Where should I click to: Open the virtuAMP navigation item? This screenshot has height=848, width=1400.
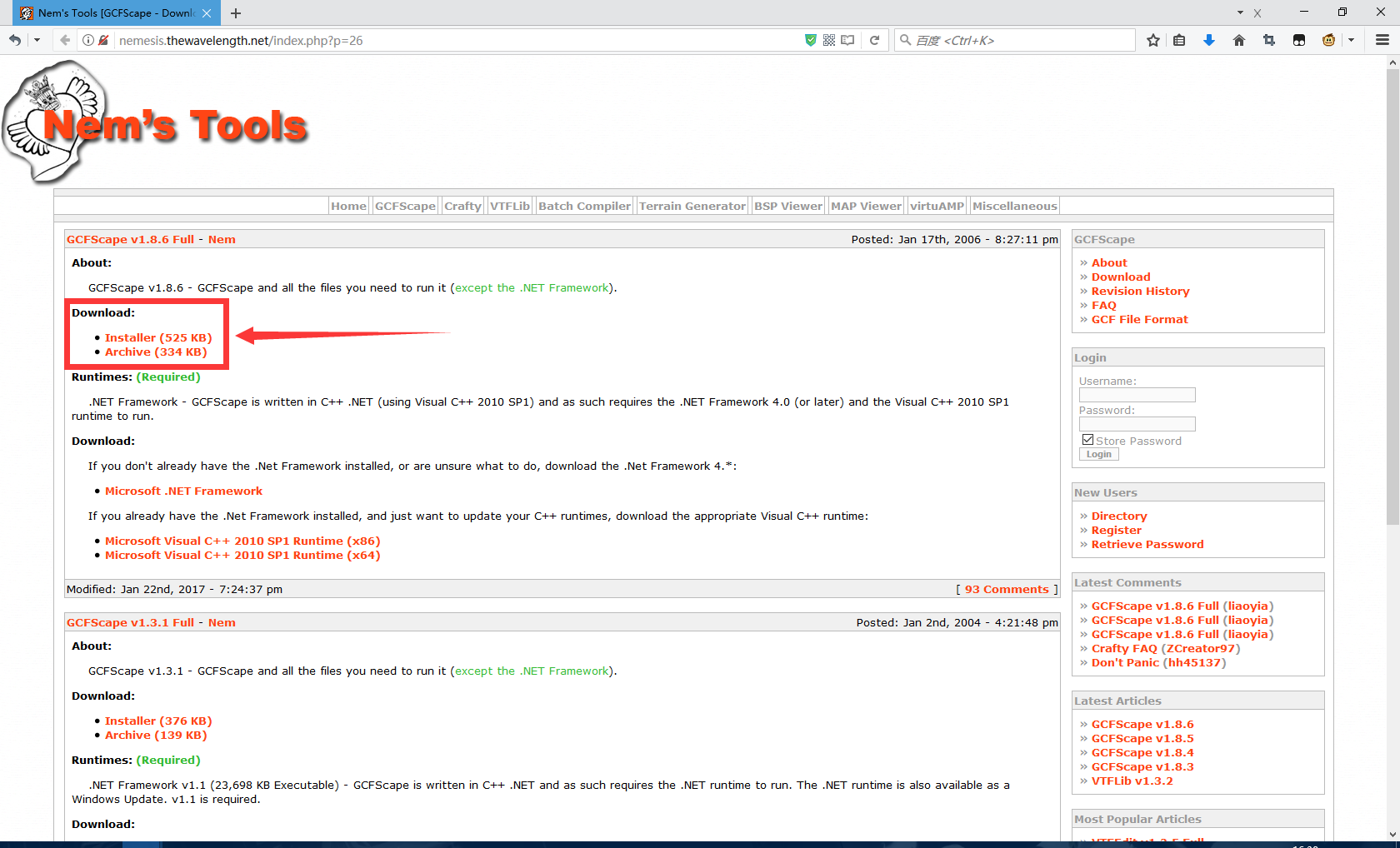[x=937, y=206]
